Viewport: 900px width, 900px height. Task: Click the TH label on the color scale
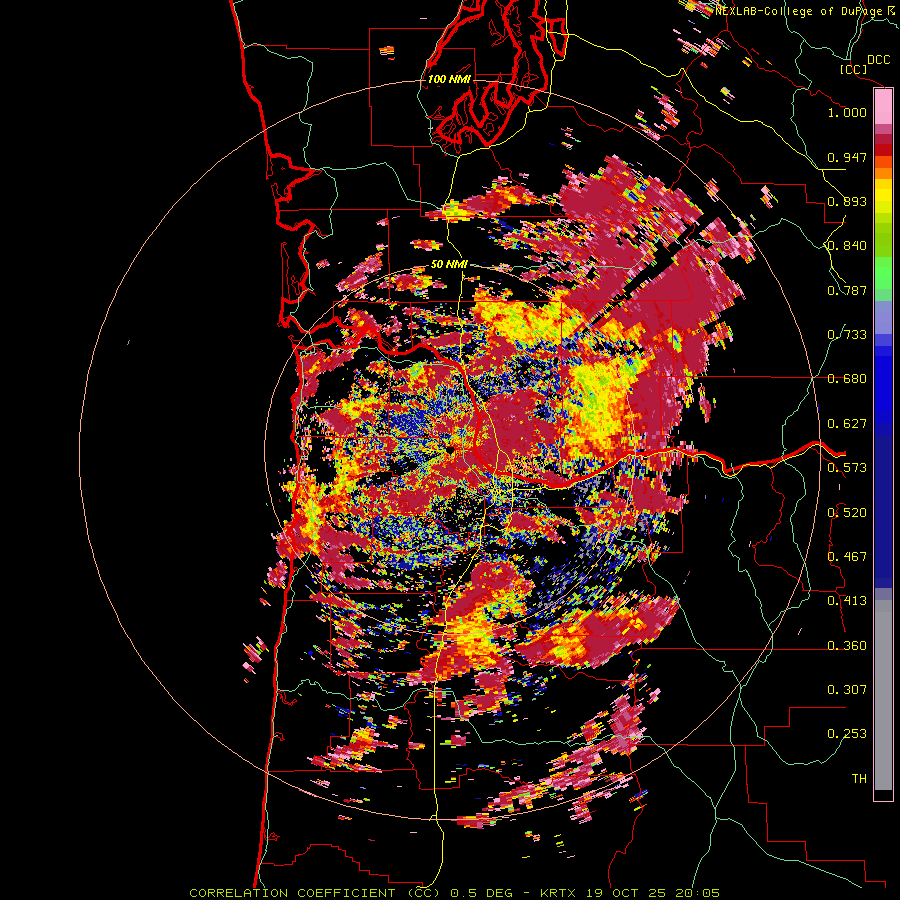pos(859,779)
